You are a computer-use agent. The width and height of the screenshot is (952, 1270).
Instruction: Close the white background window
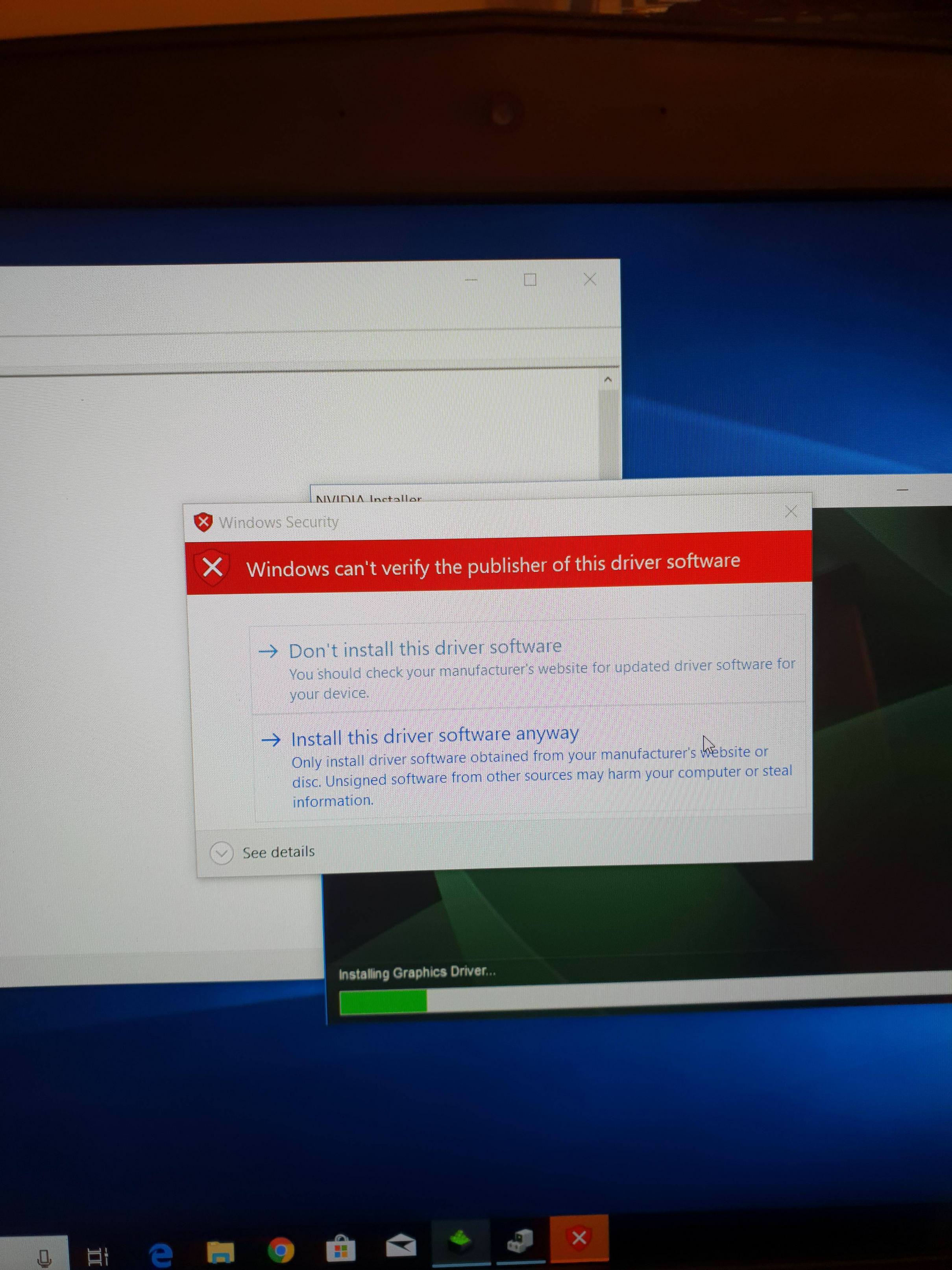click(590, 279)
